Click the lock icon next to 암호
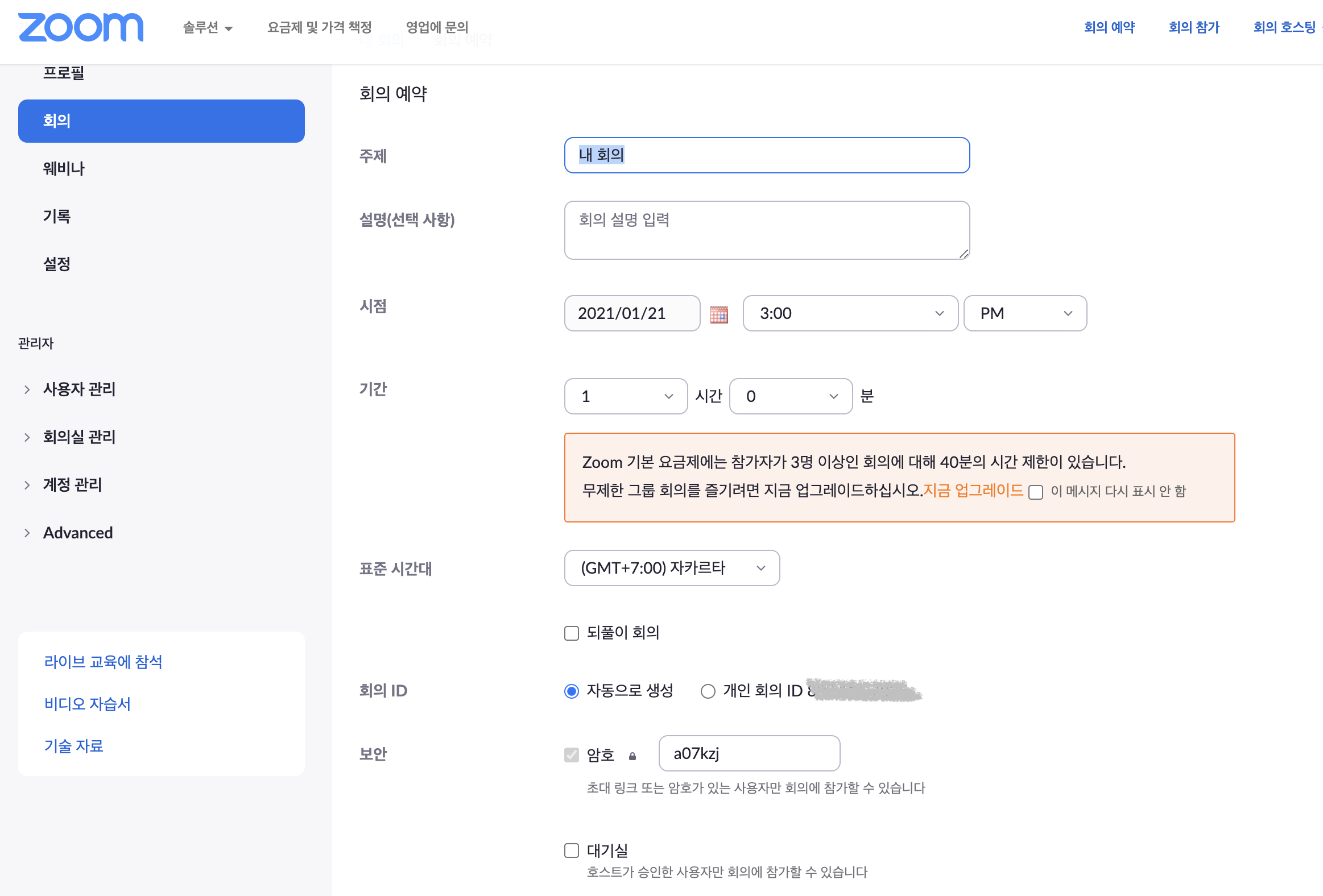This screenshot has width=1323, height=896. click(632, 756)
